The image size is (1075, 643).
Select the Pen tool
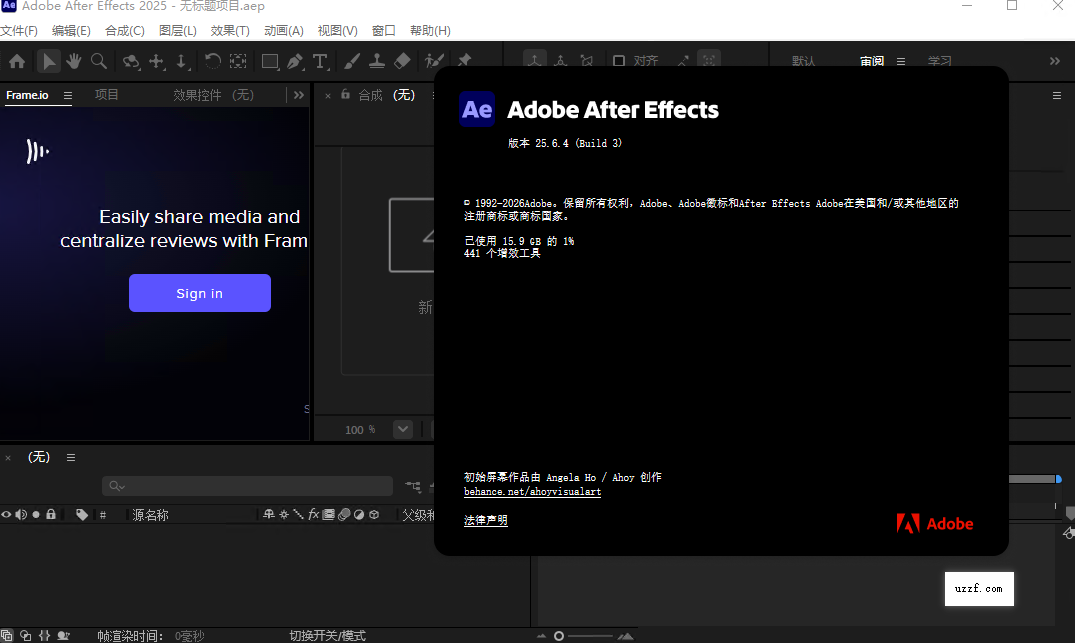[x=294, y=61]
